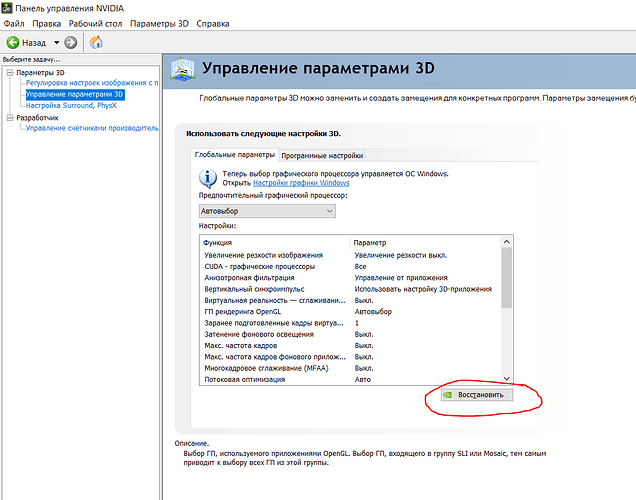The width and height of the screenshot is (636, 500).
Task: Select Управление счетчиками производительности item
Action: point(92,128)
